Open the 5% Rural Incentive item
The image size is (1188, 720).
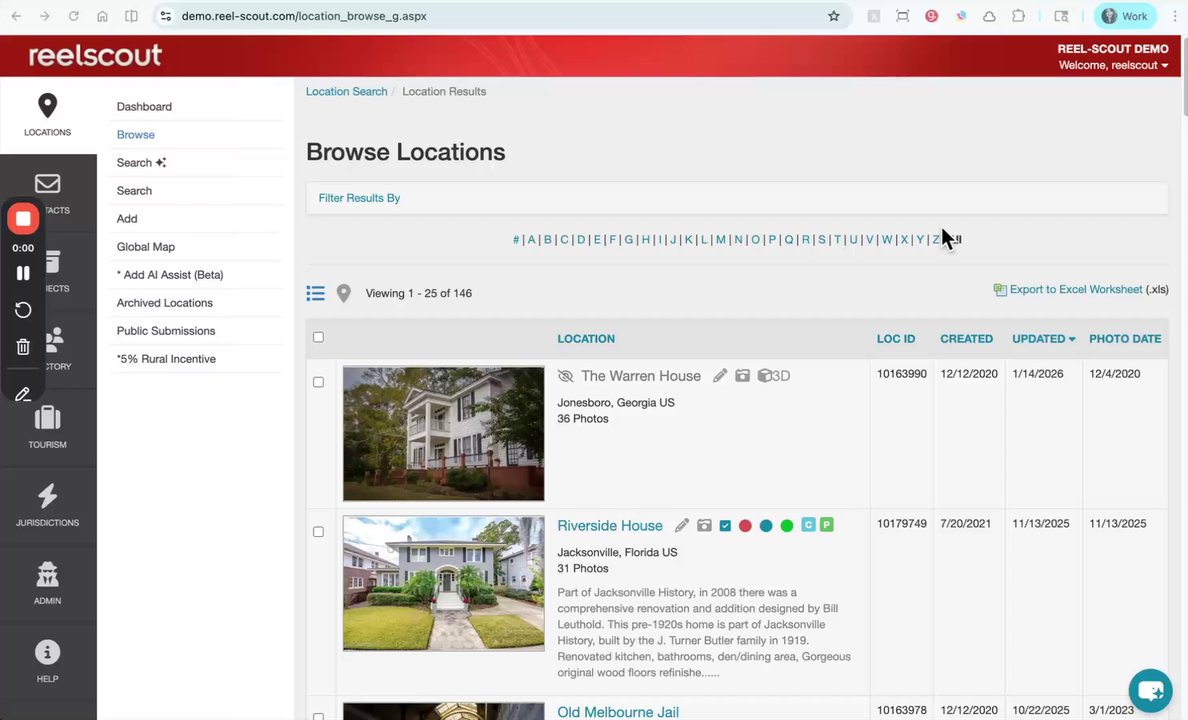click(166, 359)
